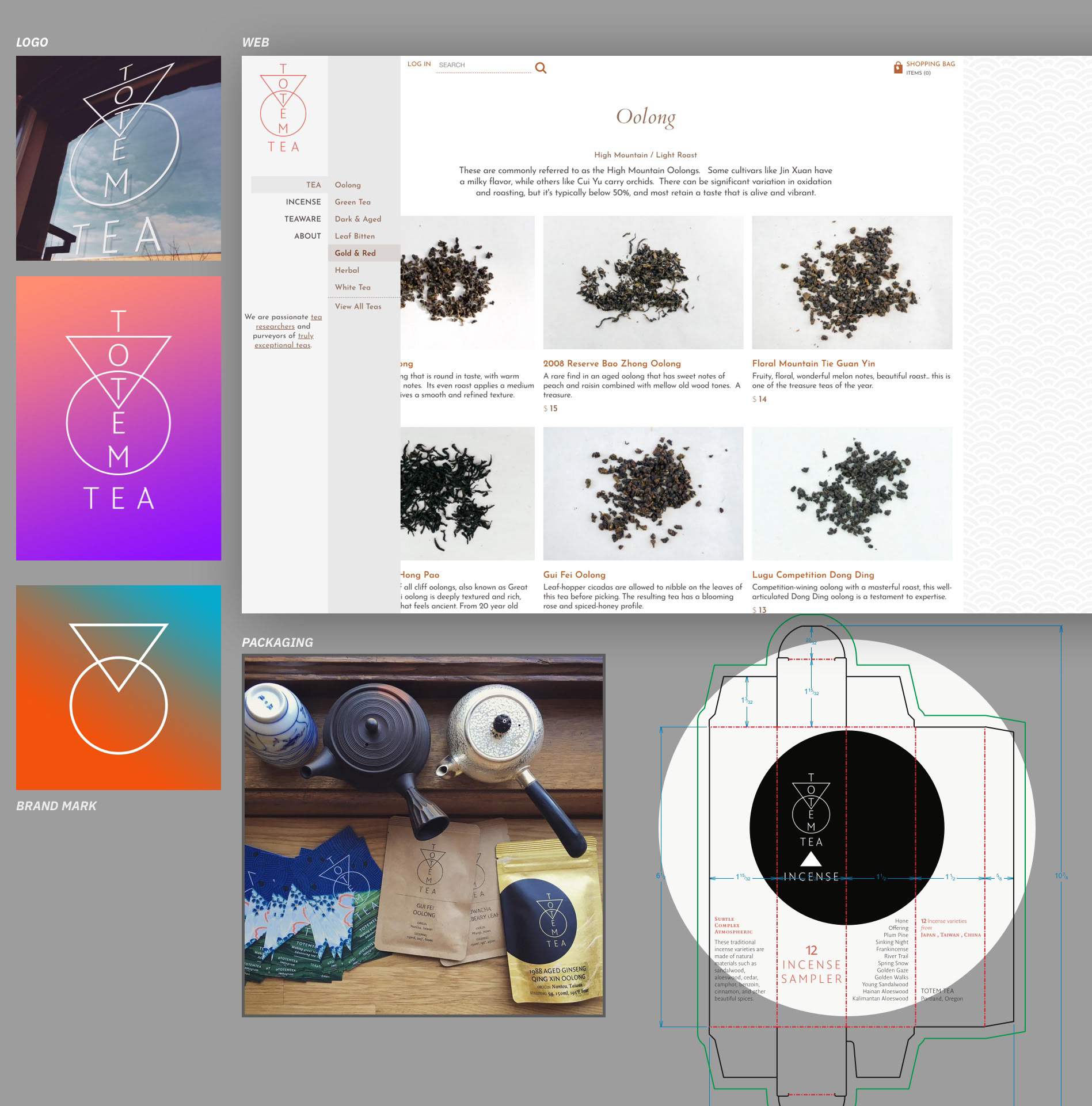Viewport: 1092px width, 1106px height.
Task: Click the Totem Tea logo in web sidebar
Action: click(x=283, y=108)
